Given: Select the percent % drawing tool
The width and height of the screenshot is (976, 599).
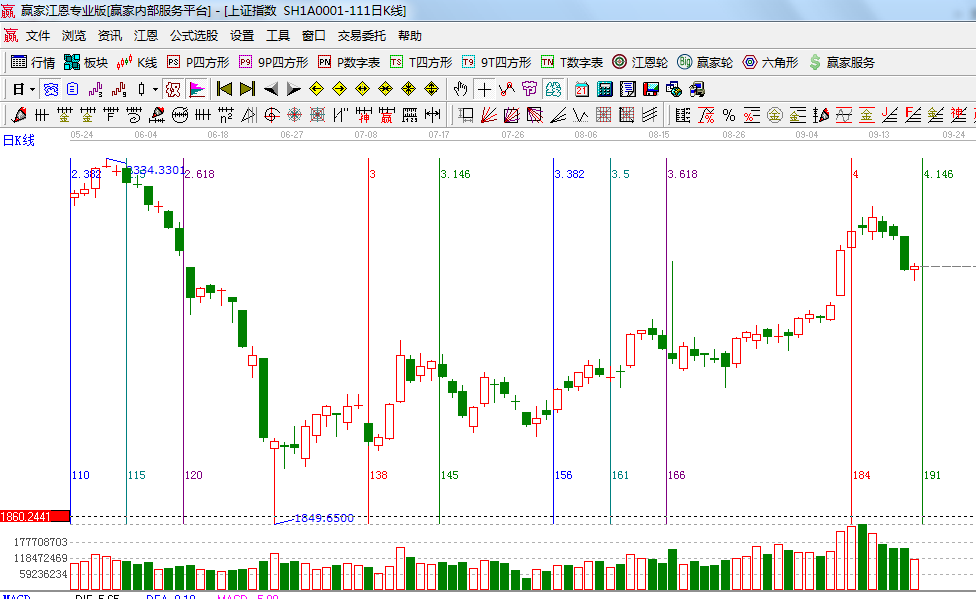Looking at the screenshot, I should pos(728,115).
